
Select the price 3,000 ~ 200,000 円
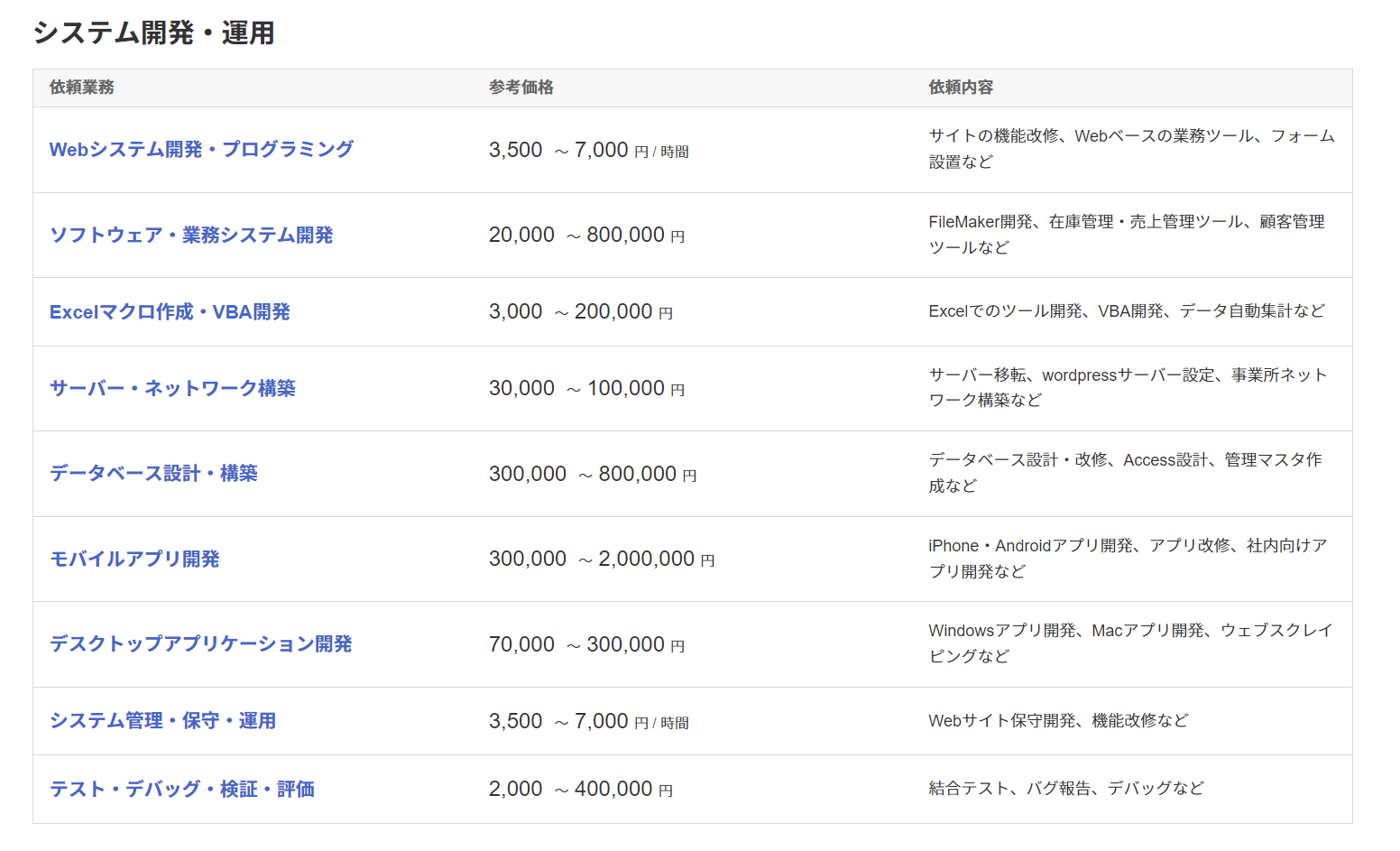(581, 312)
